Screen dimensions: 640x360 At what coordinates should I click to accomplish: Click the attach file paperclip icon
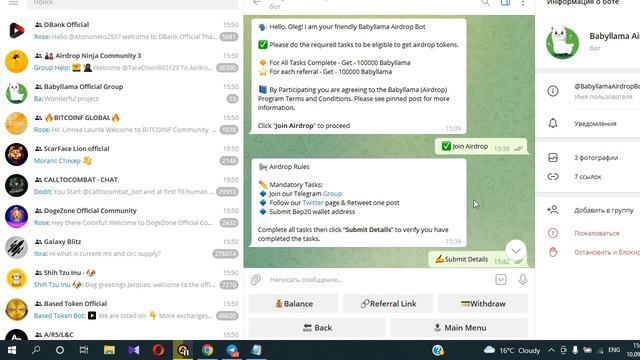tap(256, 280)
